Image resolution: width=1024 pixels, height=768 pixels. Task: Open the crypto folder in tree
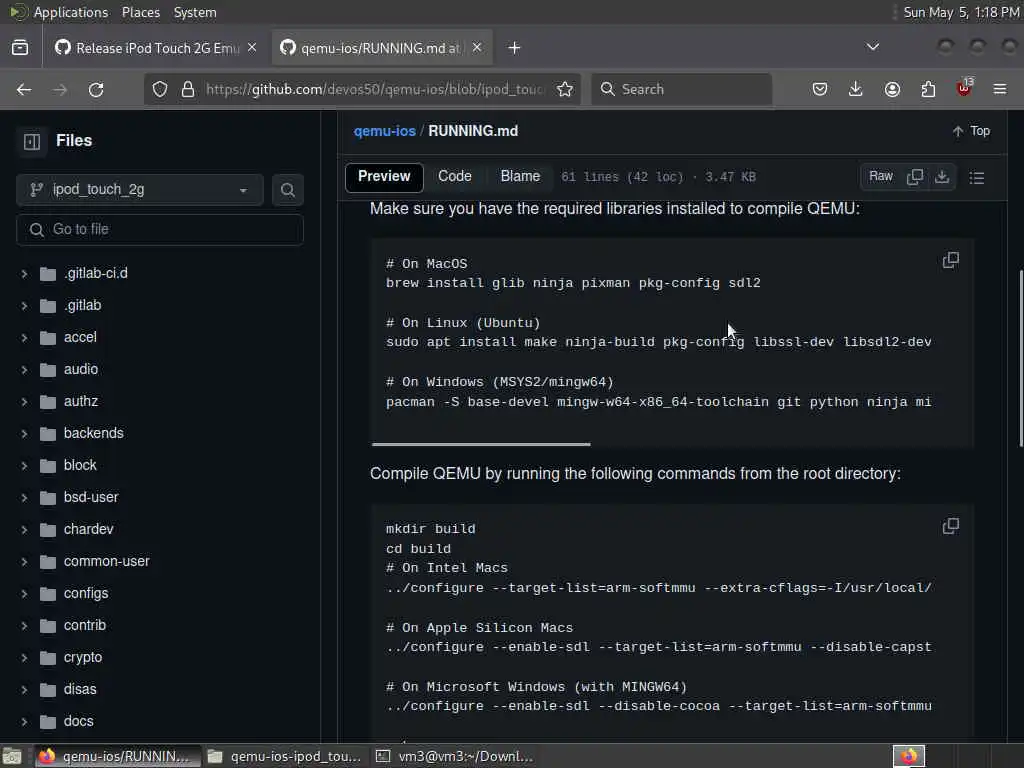coord(82,657)
